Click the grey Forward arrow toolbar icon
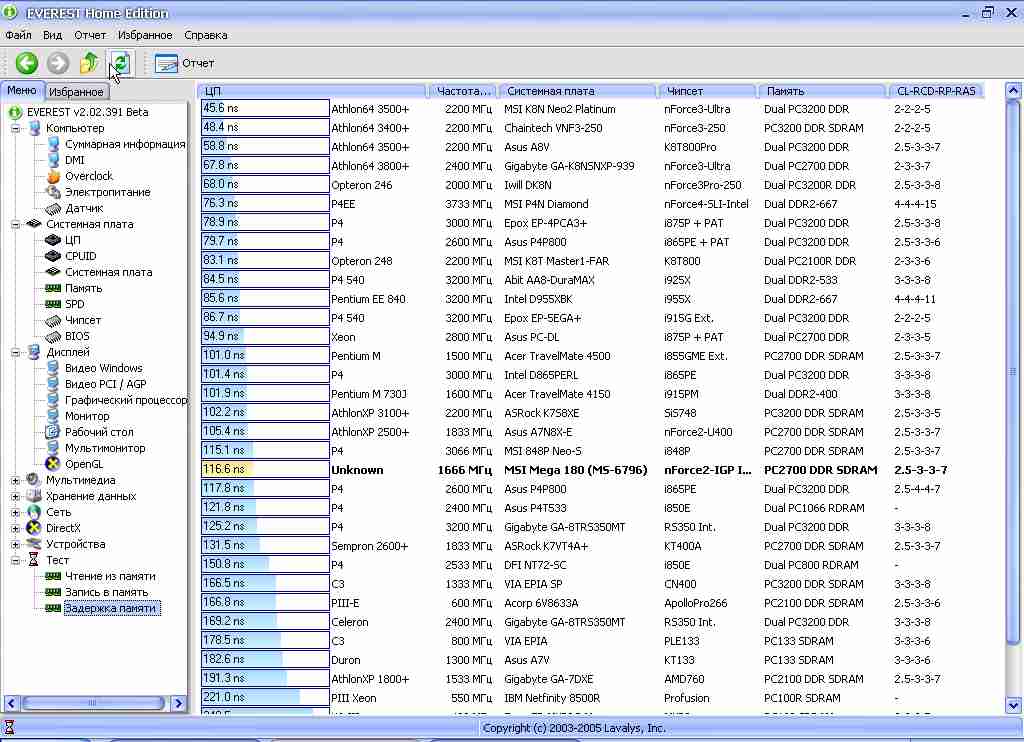The width and height of the screenshot is (1024, 742). click(57, 63)
